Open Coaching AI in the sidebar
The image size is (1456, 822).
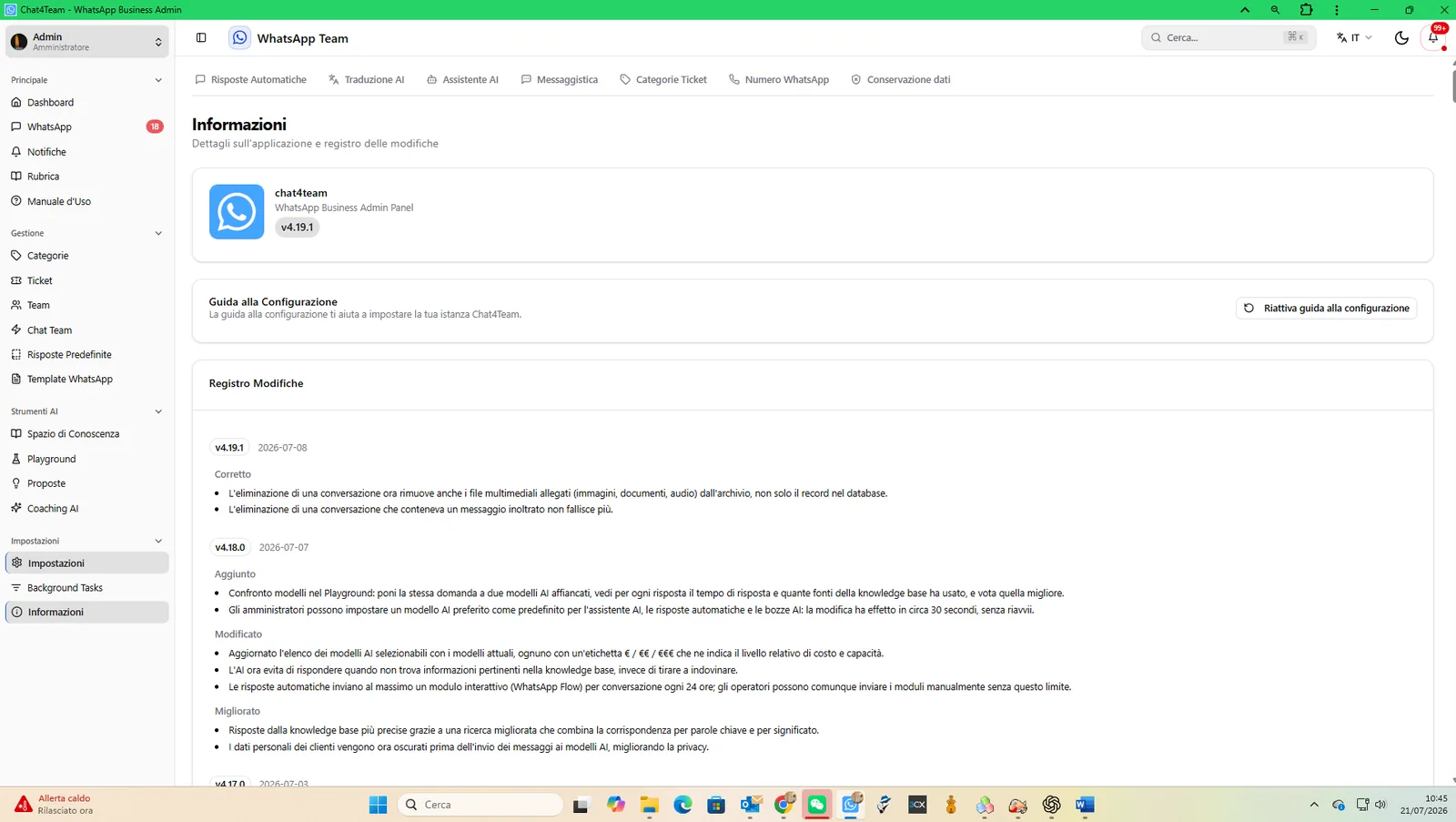[86, 509]
